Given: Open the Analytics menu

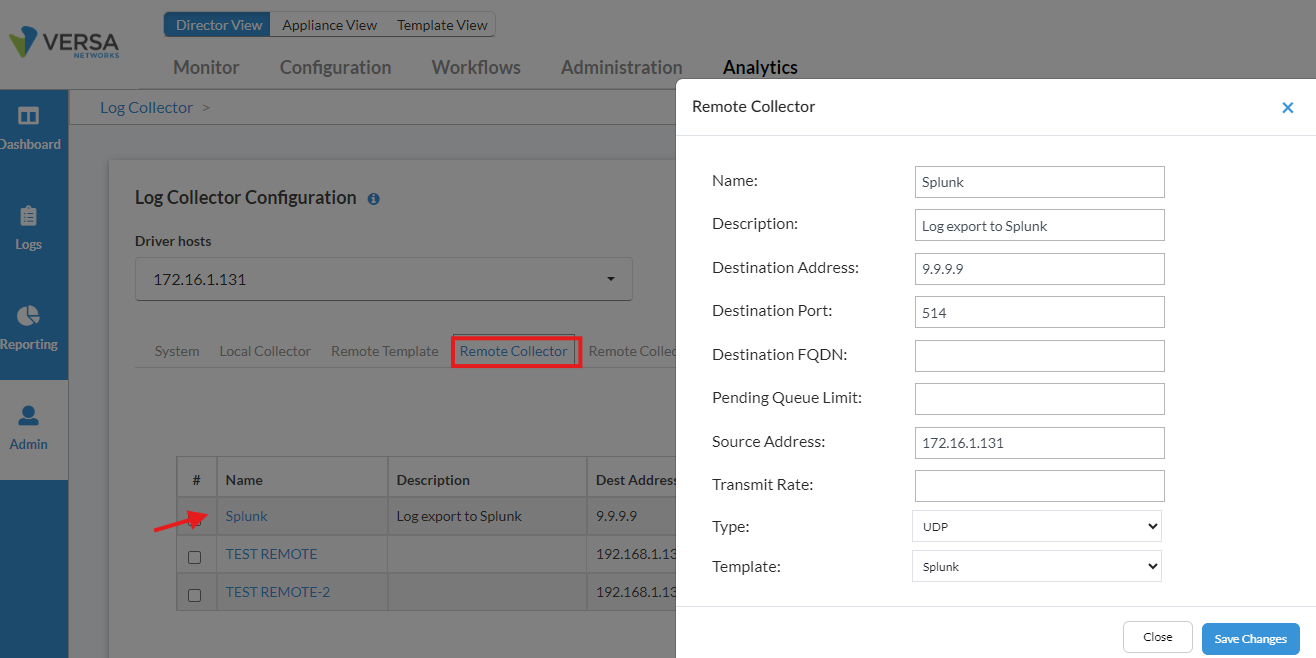Looking at the screenshot, I should pyautogui.click(x=760, y=68).
